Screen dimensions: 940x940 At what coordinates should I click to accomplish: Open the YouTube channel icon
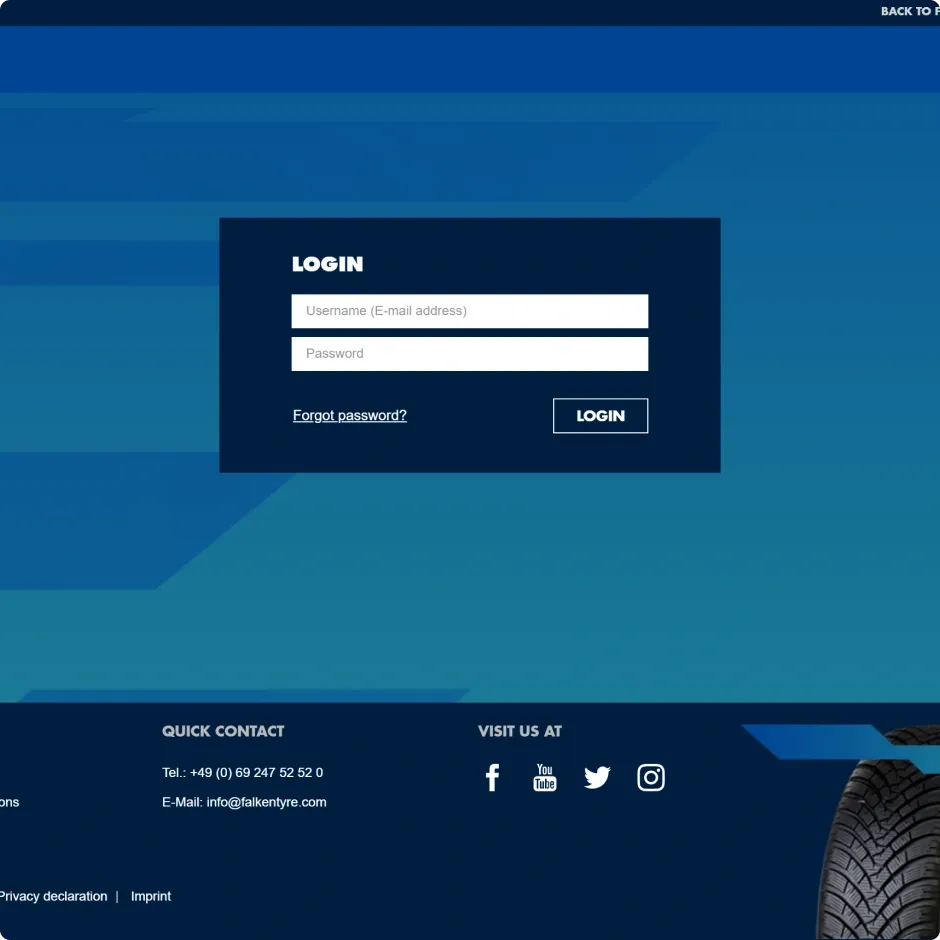point(544,777)
